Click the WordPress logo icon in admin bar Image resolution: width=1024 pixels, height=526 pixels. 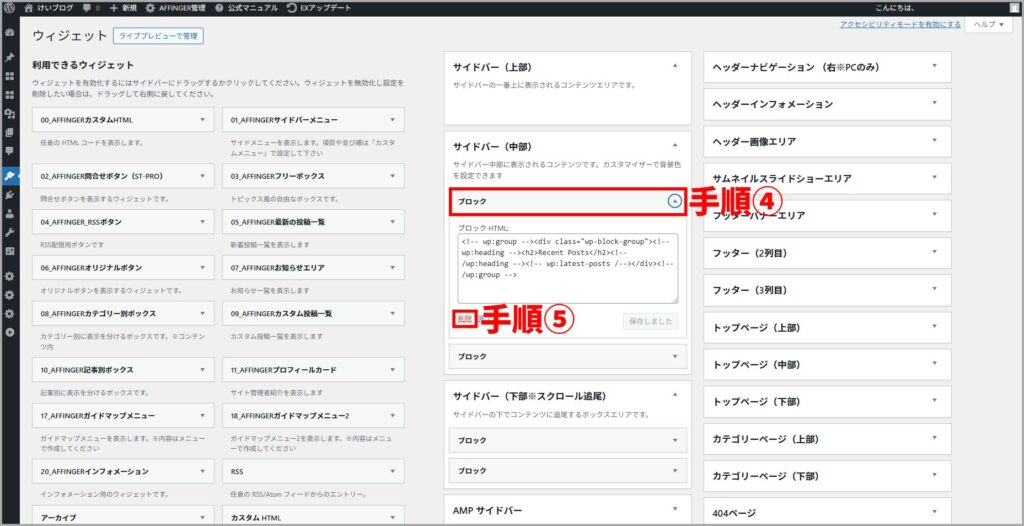10,8
